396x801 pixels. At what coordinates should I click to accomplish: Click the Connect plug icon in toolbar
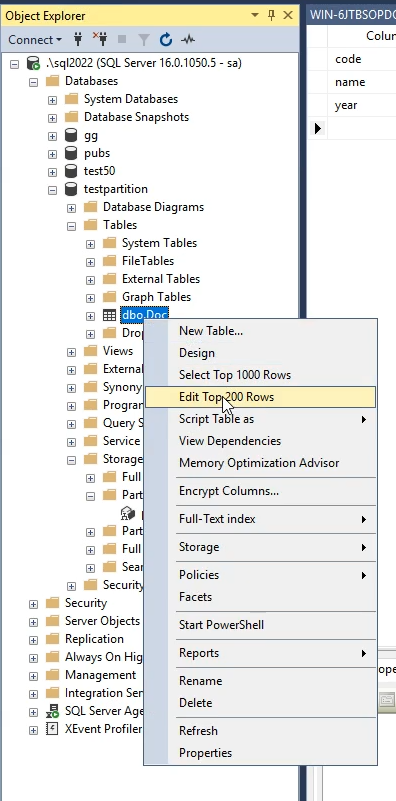pyautogui.click(x=78, y=39)
